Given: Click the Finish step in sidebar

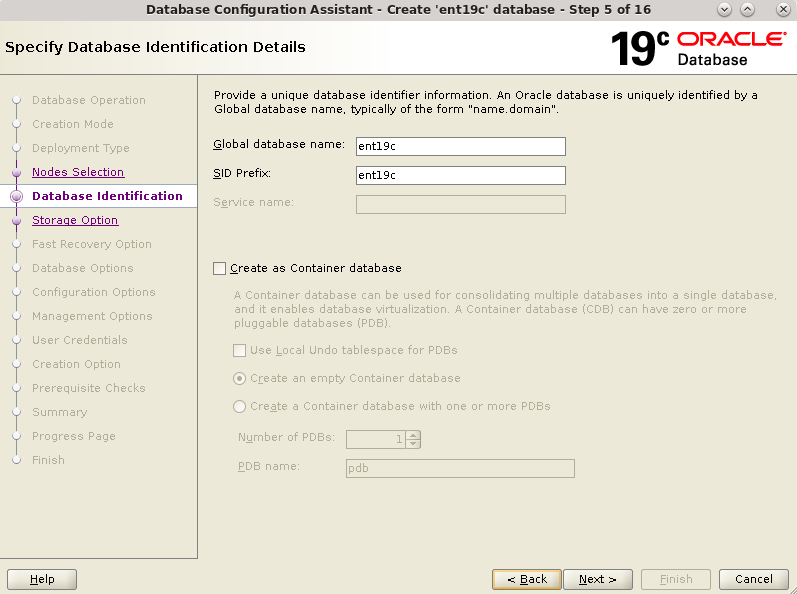Looking at the screenshot, I should pyautogui.click(x=48, y=460).
